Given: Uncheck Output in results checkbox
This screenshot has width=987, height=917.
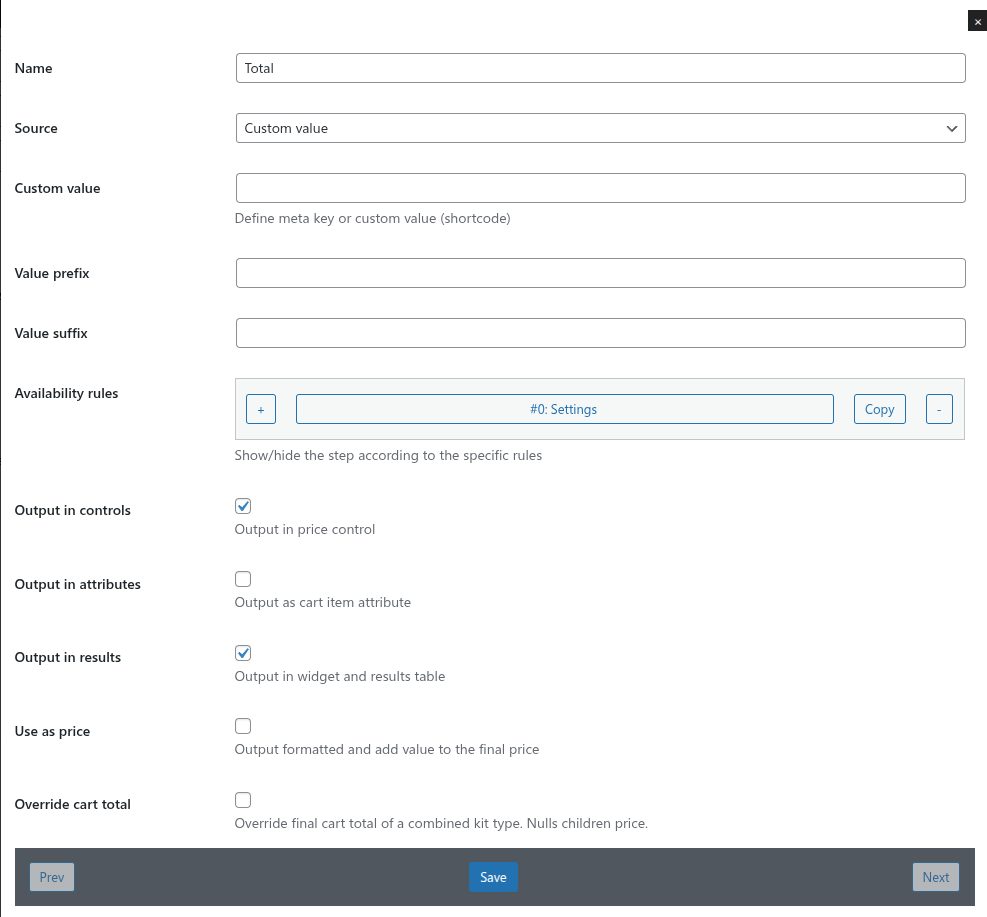Looking at the screenshot, I should coord(243,653).
